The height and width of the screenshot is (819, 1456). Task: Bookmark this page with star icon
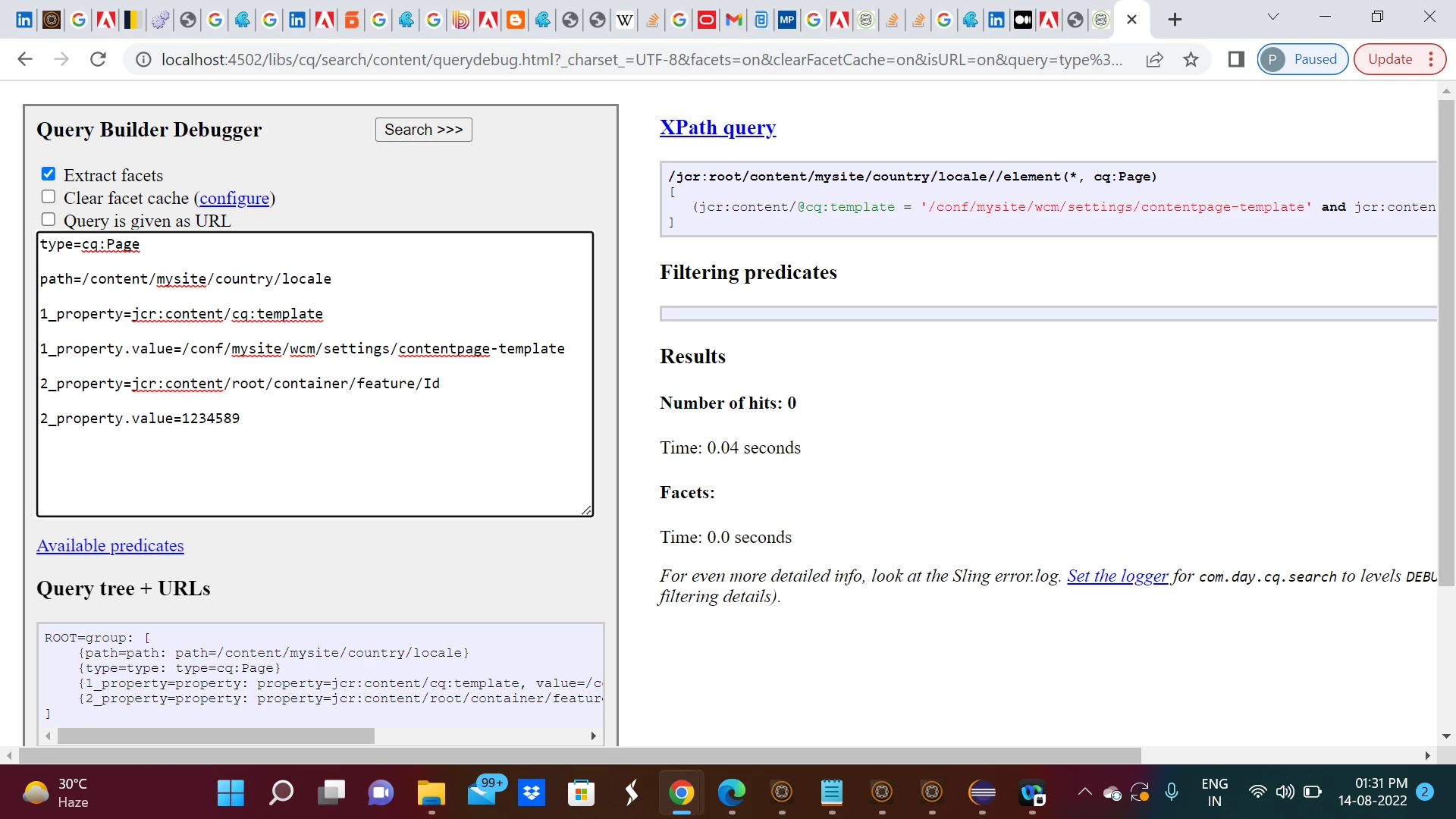point(1191,59)
